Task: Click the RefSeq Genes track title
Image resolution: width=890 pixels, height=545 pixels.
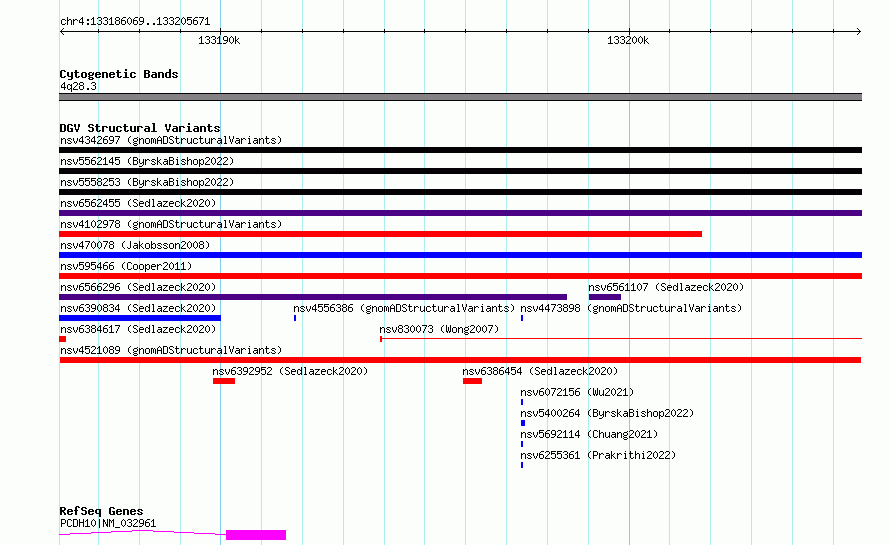Action: (x=101, y=512)
